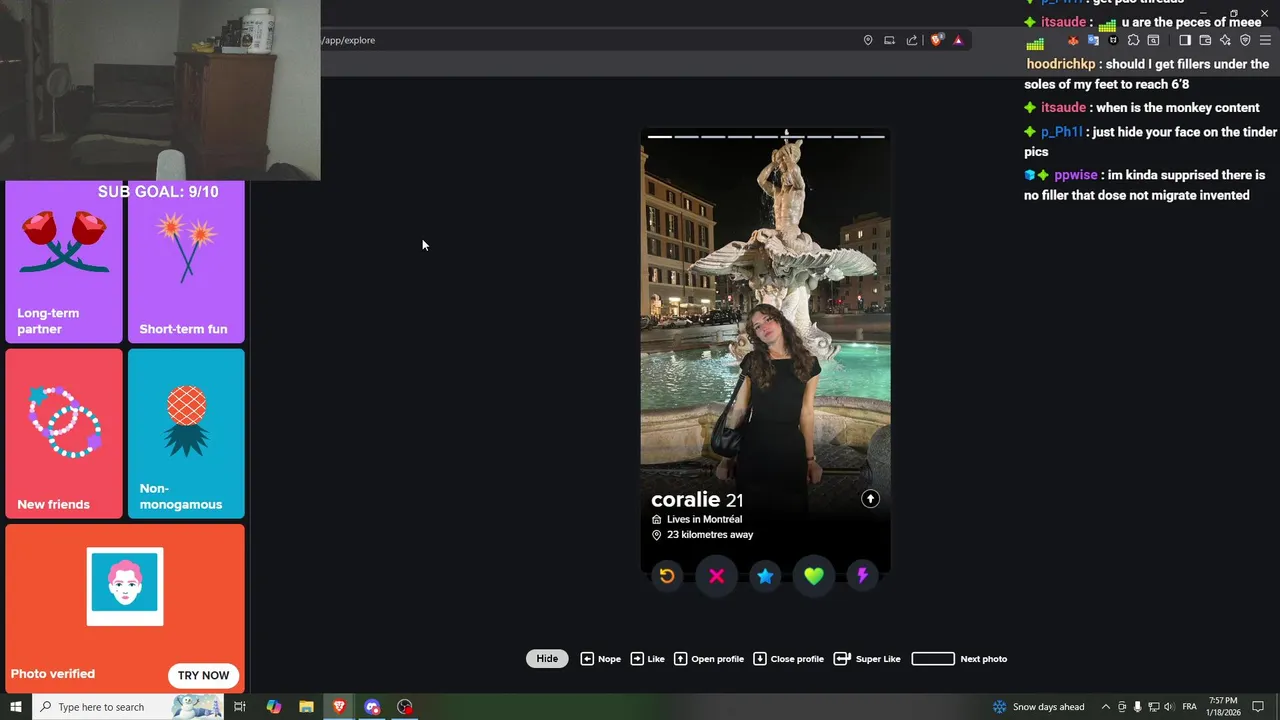Click the blue star Super Like button

(765, 576)
